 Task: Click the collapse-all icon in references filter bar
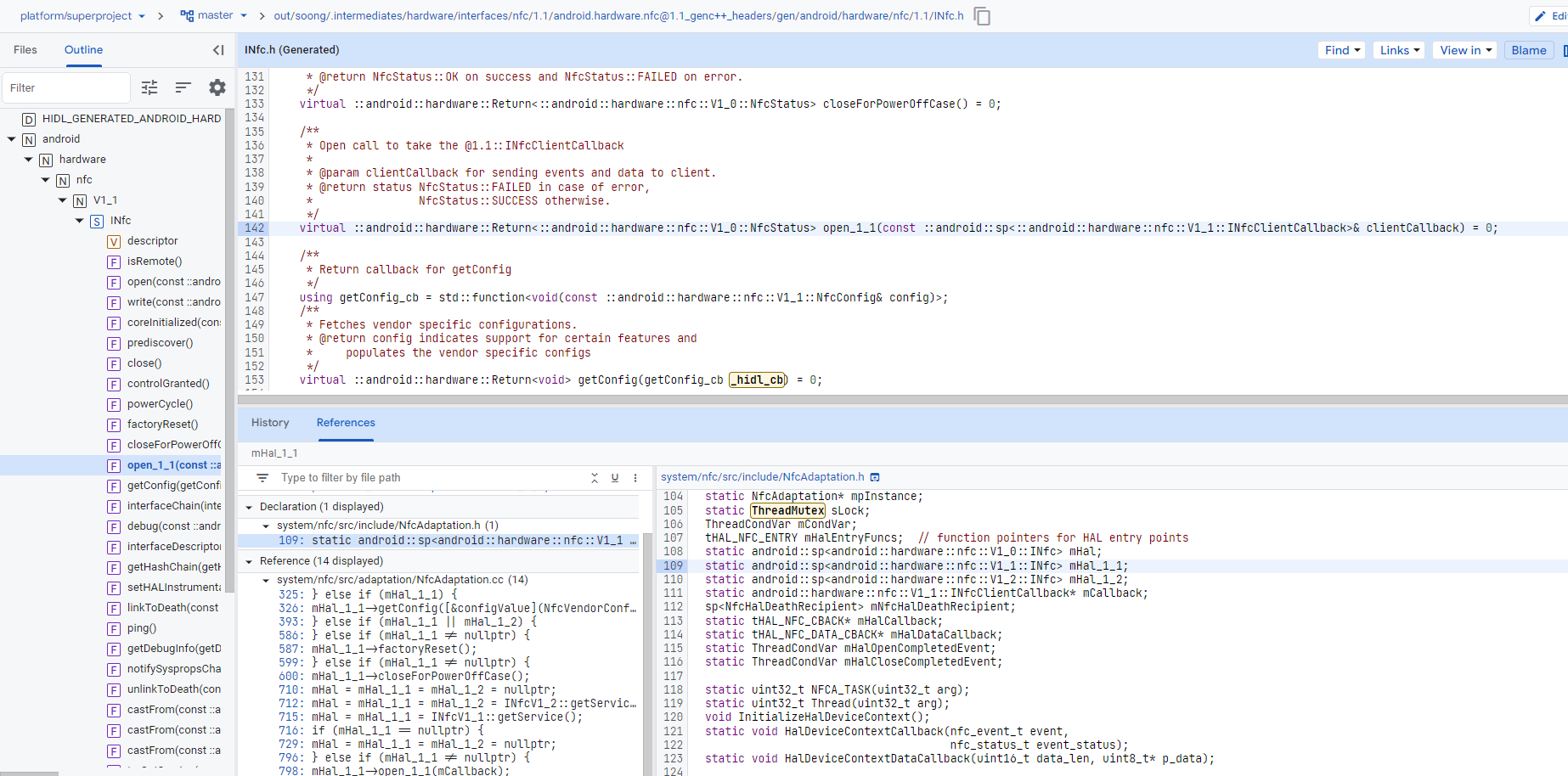(x=595, y=478)
